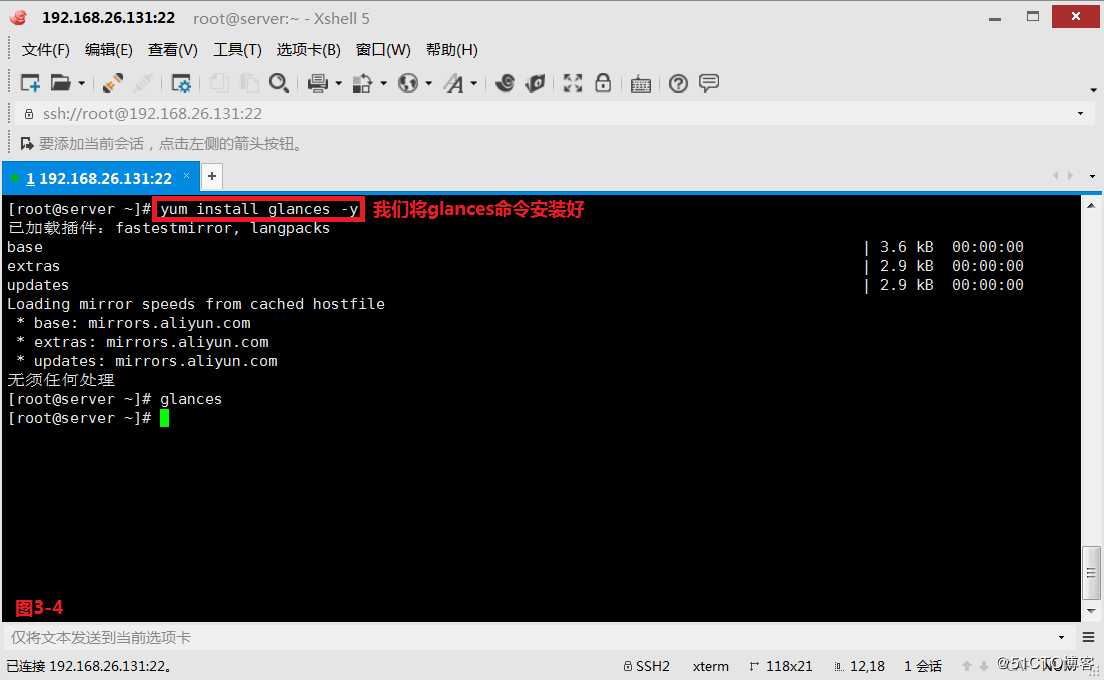Click the color scheme icon
This screenshot has width=1104, height=680.
tap(363, 83)
